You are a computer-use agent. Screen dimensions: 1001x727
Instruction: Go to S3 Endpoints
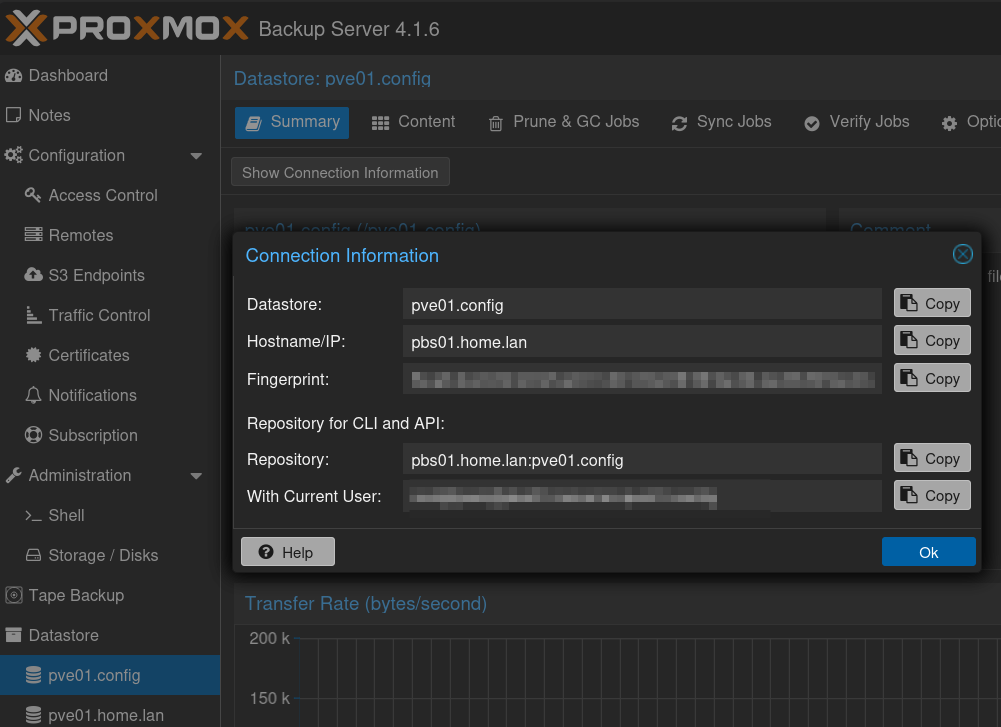pyautogui.click(x=96, y=275)
